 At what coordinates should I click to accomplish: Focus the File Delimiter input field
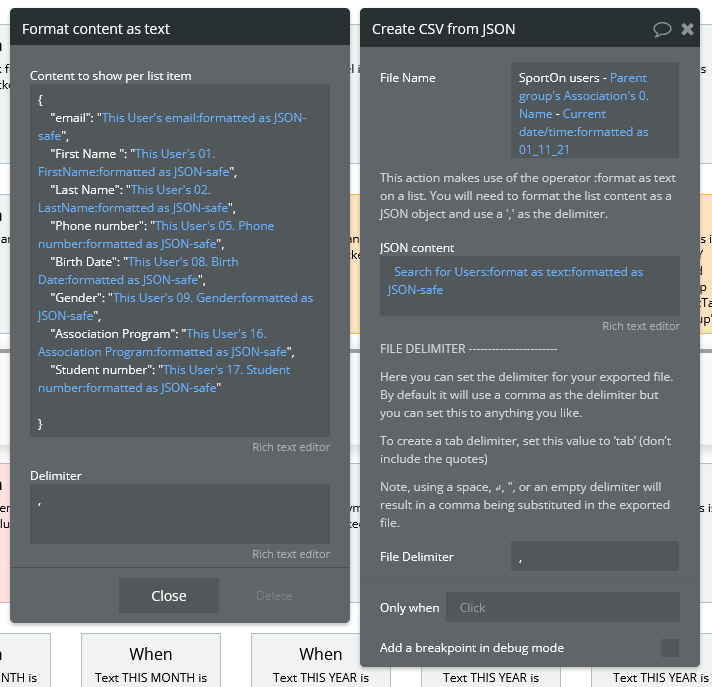594,557
